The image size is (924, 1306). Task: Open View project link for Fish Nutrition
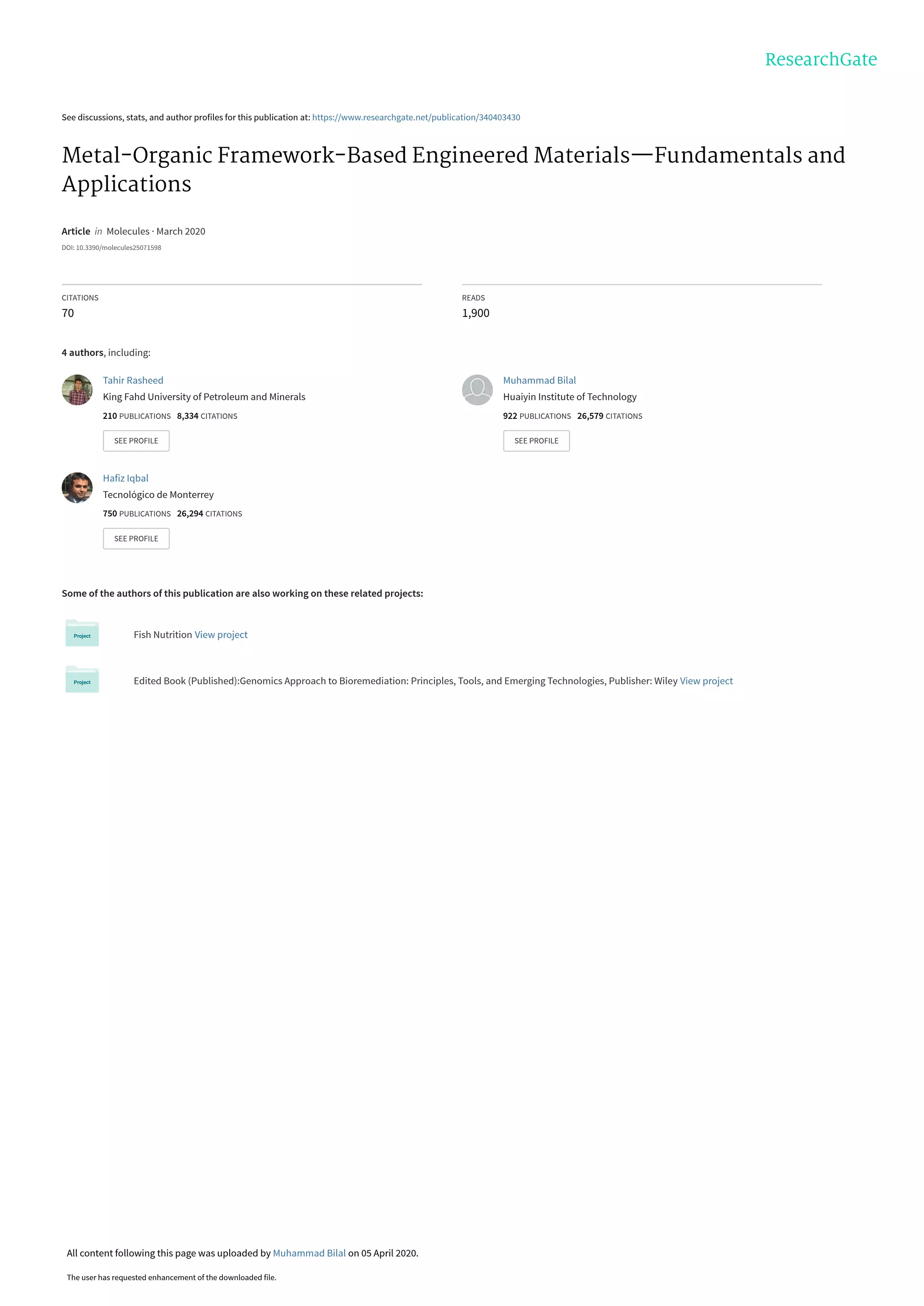click(222, 634)
